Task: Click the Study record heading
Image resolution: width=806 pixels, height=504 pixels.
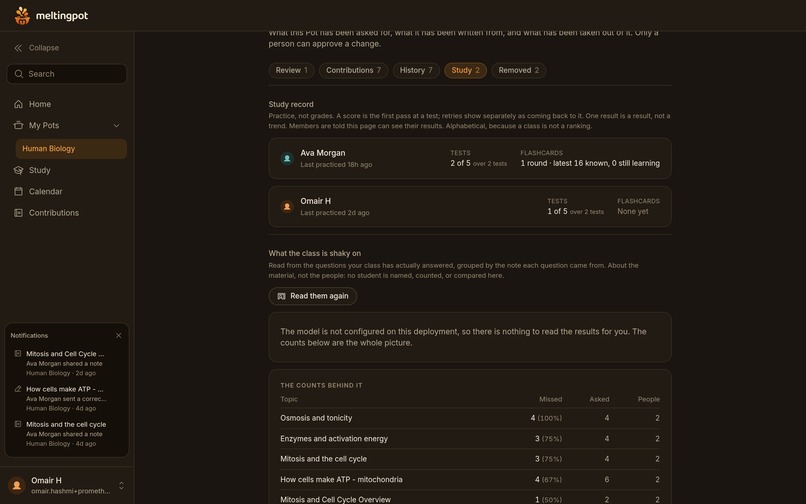Action: coord(291,104)
